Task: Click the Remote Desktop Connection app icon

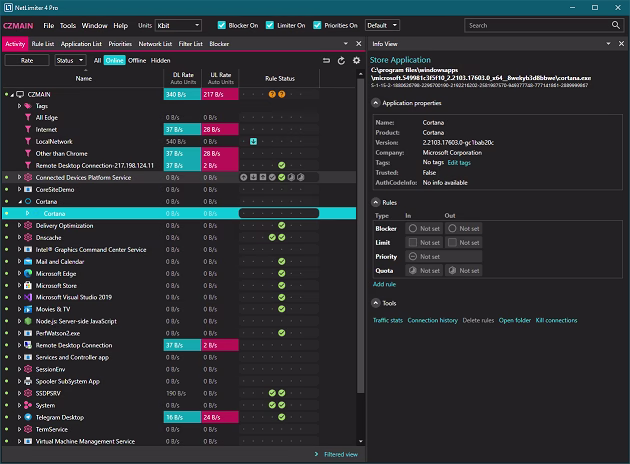Action: click(28, 345)
